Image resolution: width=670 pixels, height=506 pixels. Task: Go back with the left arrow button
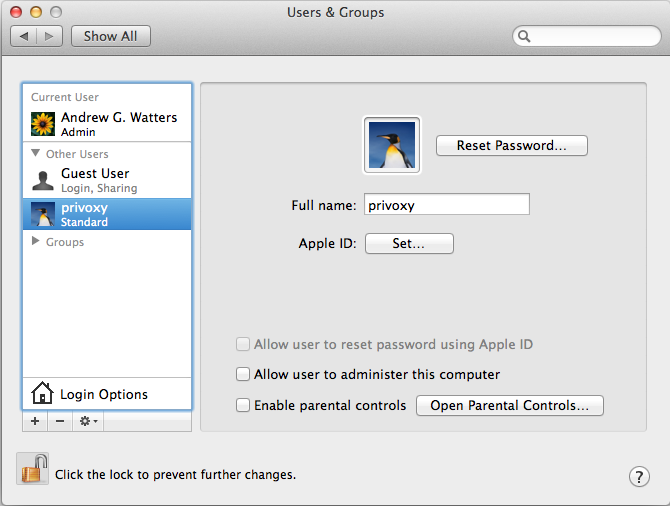point(25,36)
